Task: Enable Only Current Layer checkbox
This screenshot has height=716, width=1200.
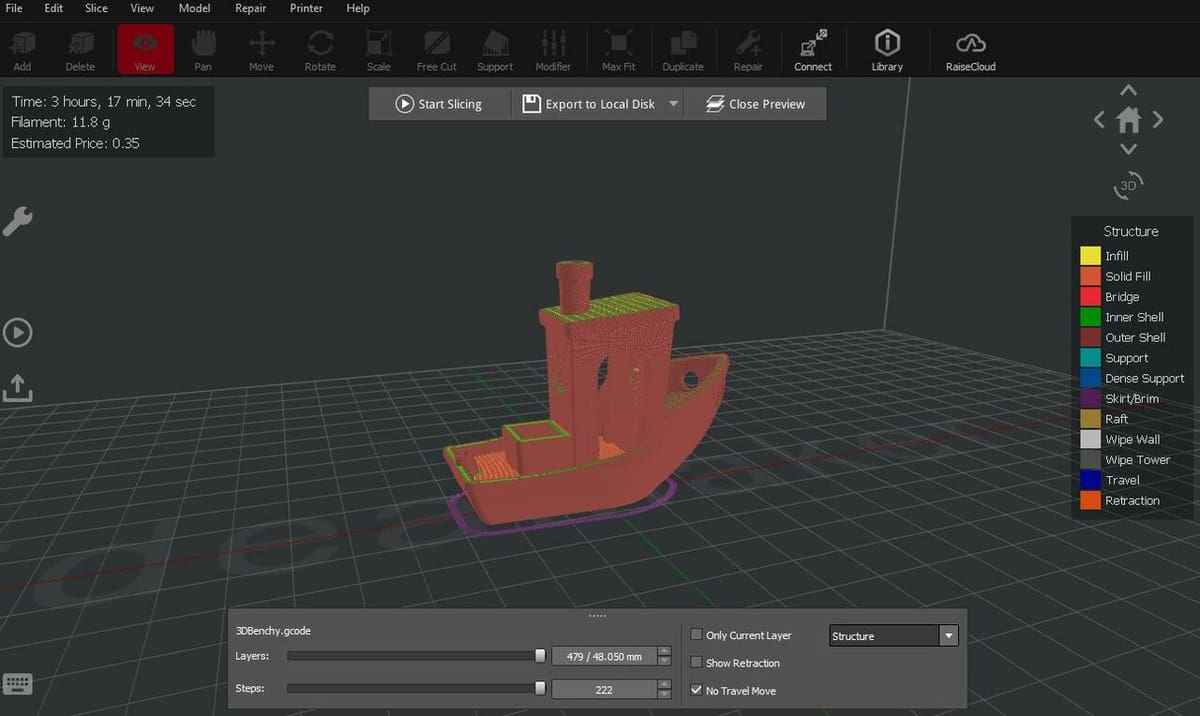Action: 696,635
